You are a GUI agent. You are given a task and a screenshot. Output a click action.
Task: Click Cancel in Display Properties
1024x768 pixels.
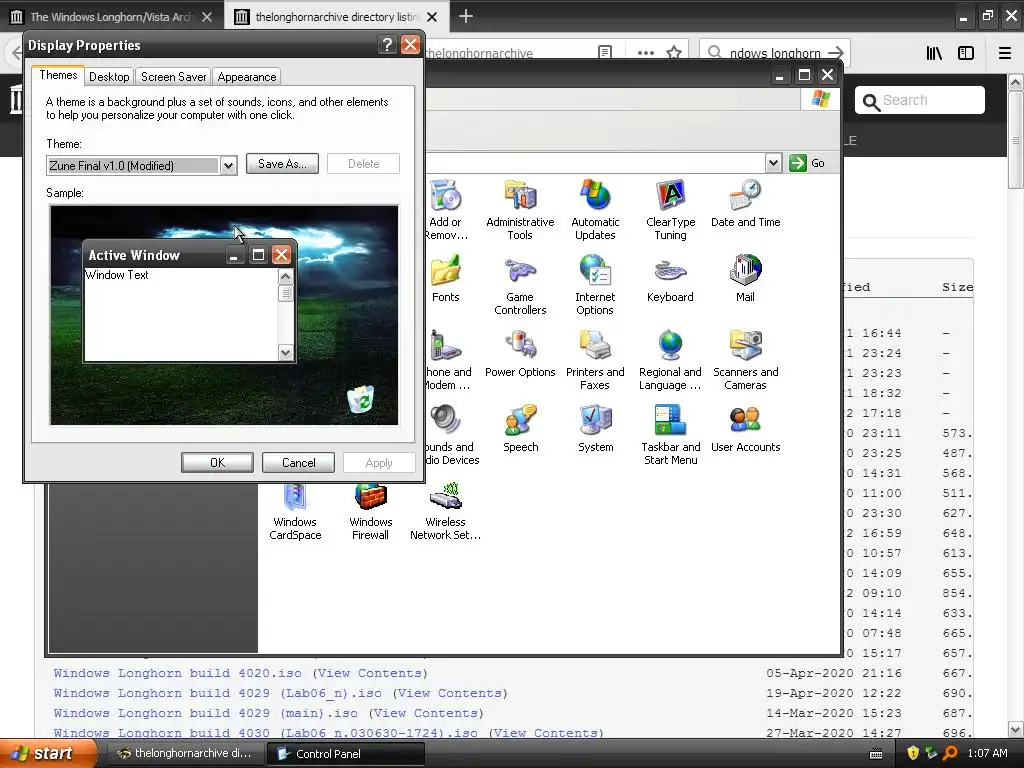tap(298, 462)
